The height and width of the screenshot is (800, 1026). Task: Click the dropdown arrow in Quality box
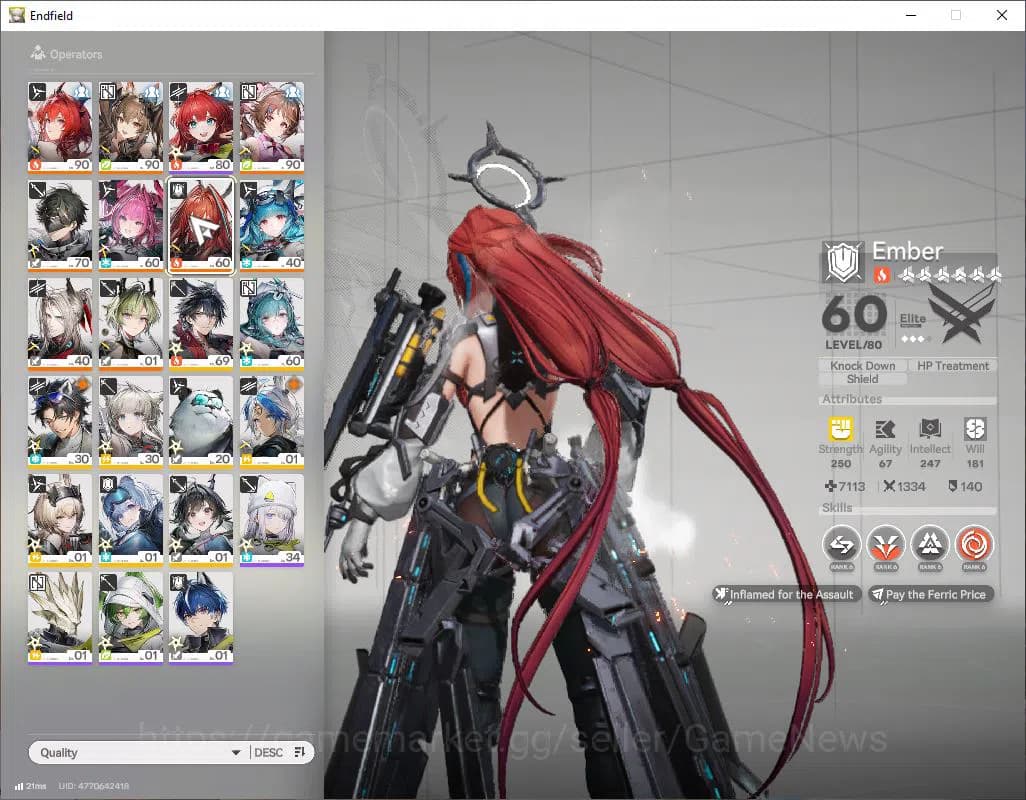click(x=236, y=753)
